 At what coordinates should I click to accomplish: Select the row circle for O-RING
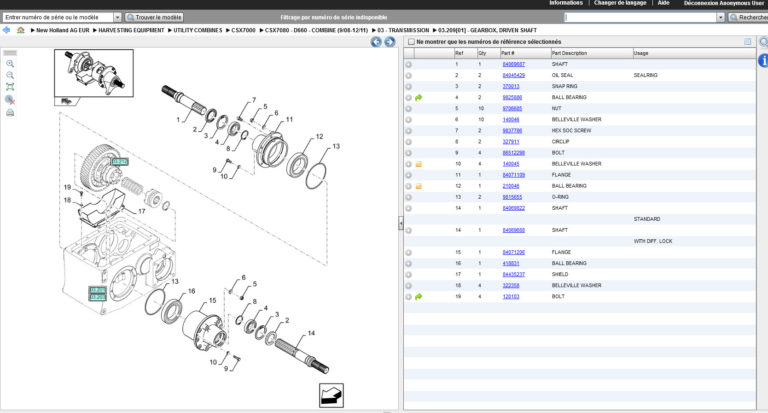click(x=408, y=197)
